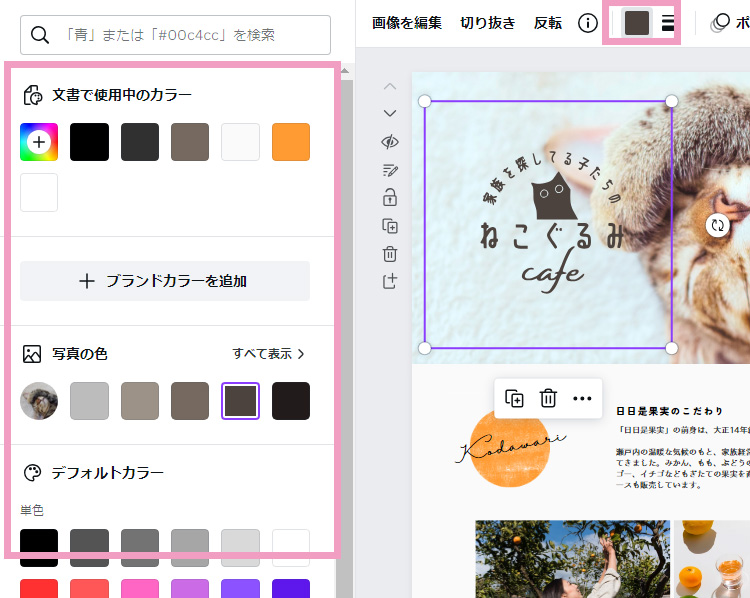Duplicate the element from floating toolbar
The image size is (750, 598).
pos(514,399)
